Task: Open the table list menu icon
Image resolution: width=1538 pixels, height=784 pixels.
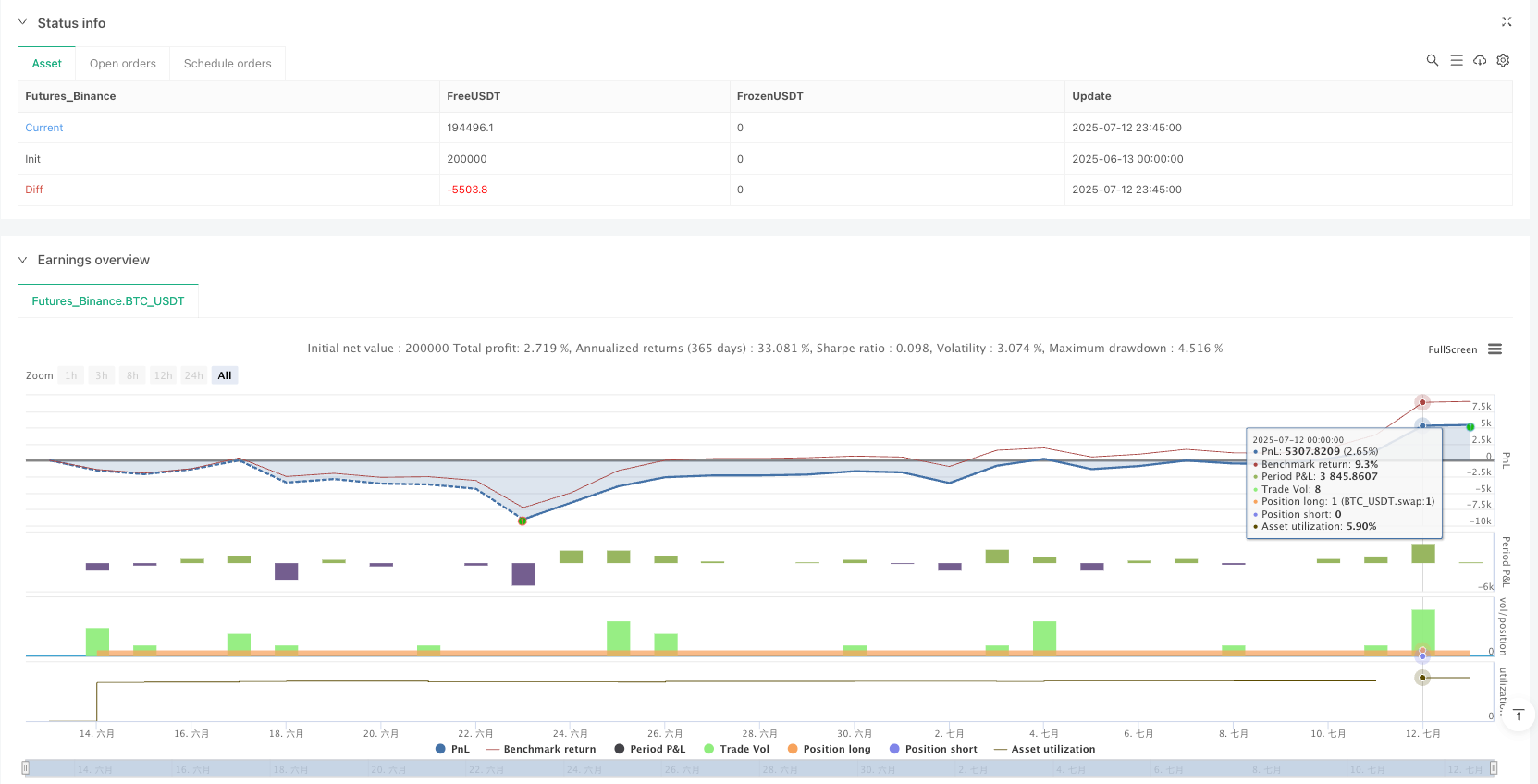Action: tap(1456, 60)
